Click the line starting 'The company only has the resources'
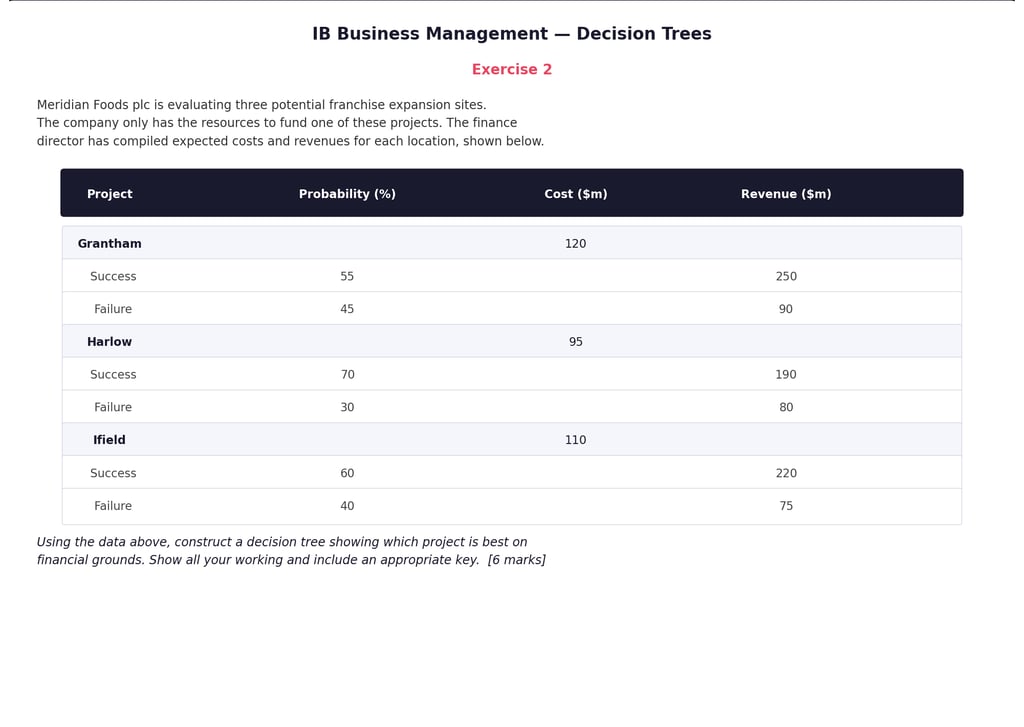Viewport: 1024px width, 727px height. 277,123
